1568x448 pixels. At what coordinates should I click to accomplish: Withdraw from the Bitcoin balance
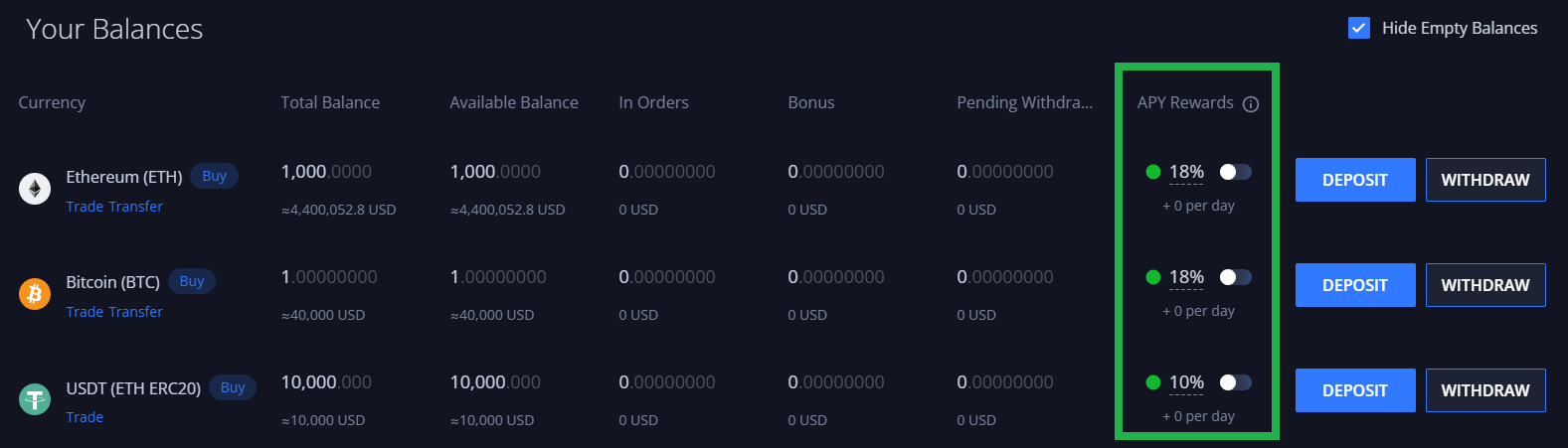(x=1485, y=285)
